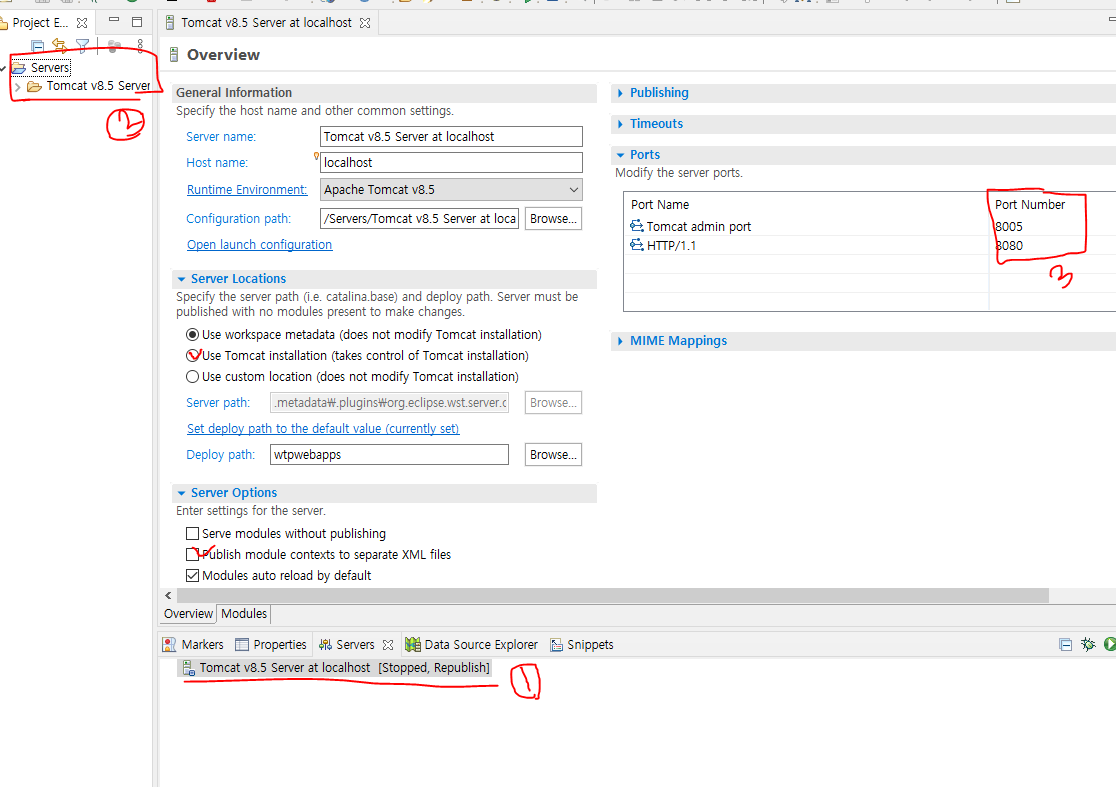Image resolution: width=1116 pixels, height=787 pixels.
Task: Select Tomcat v8.5 Server at localhost Stopped row
Action: click(x=335, y=667)
